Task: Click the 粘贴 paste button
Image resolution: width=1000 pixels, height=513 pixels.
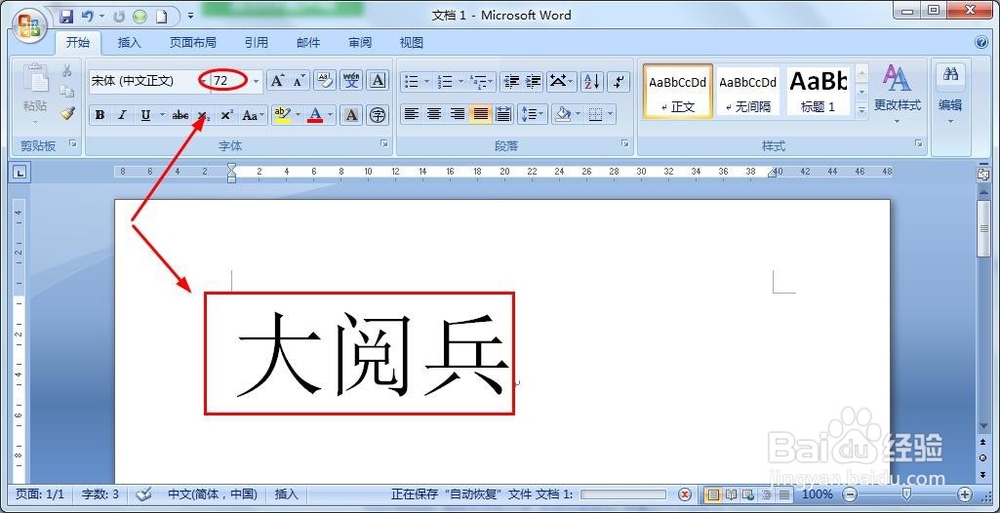Action: click(x=35, y=93)
